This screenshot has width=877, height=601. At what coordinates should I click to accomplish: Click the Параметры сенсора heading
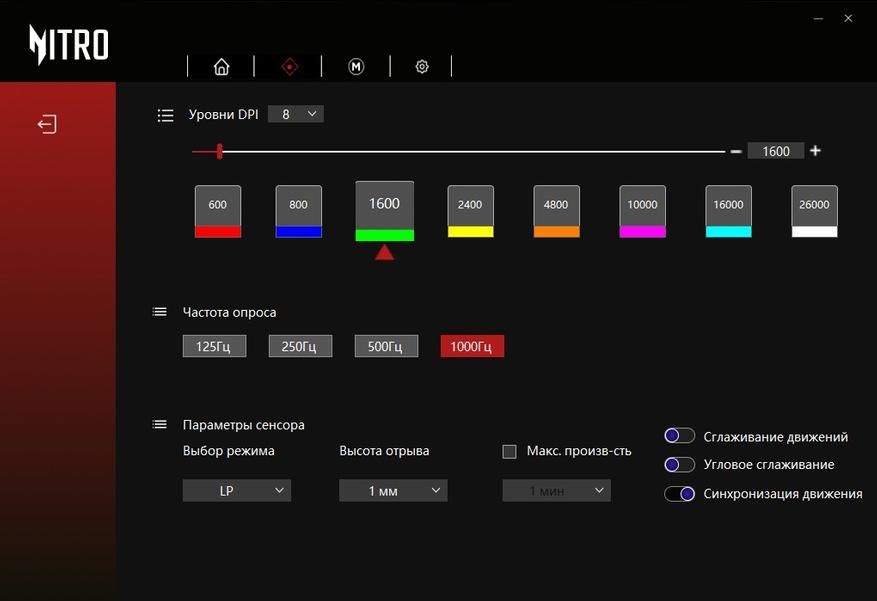coord(243,425)
